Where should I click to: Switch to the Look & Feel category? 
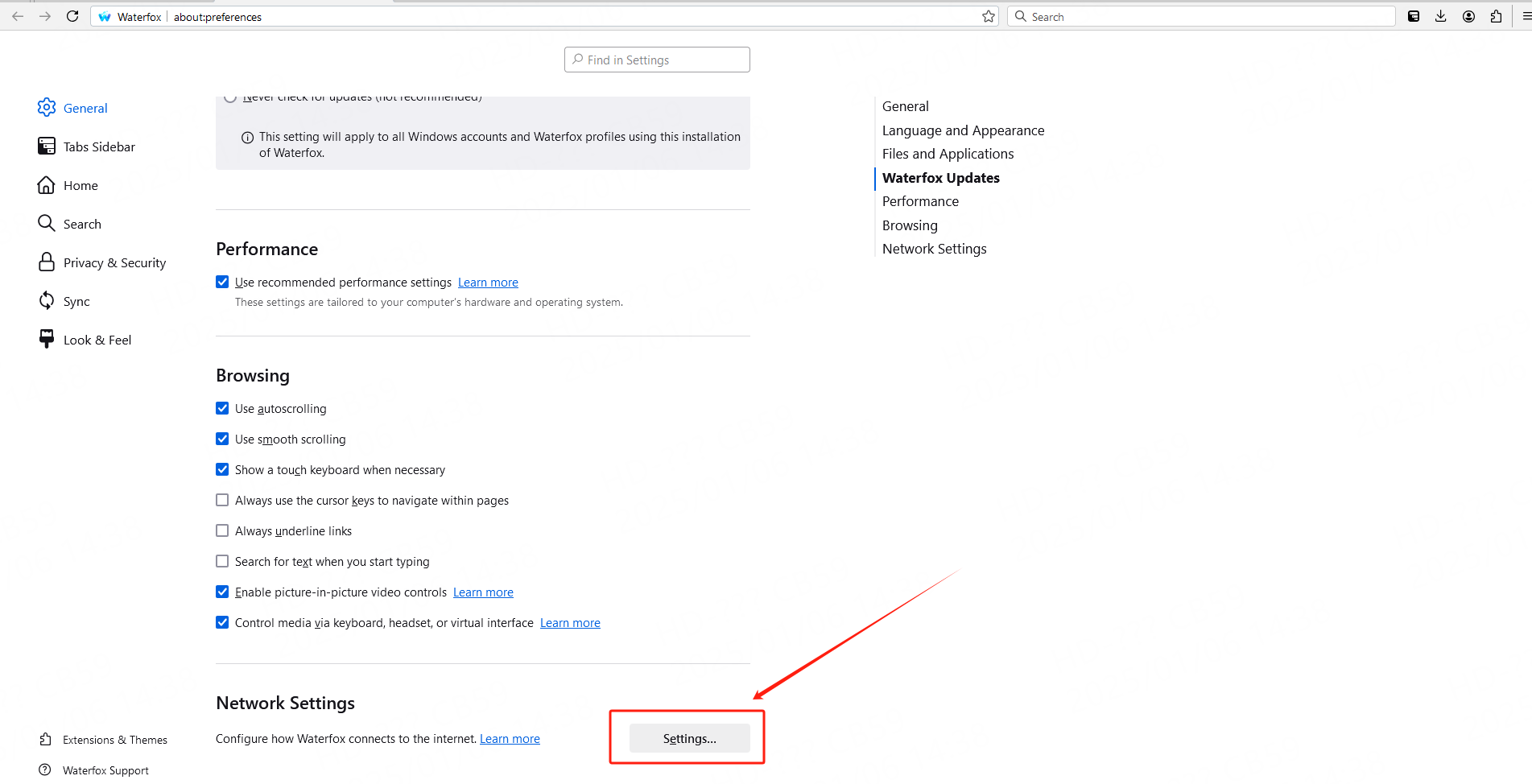(97, 340)
